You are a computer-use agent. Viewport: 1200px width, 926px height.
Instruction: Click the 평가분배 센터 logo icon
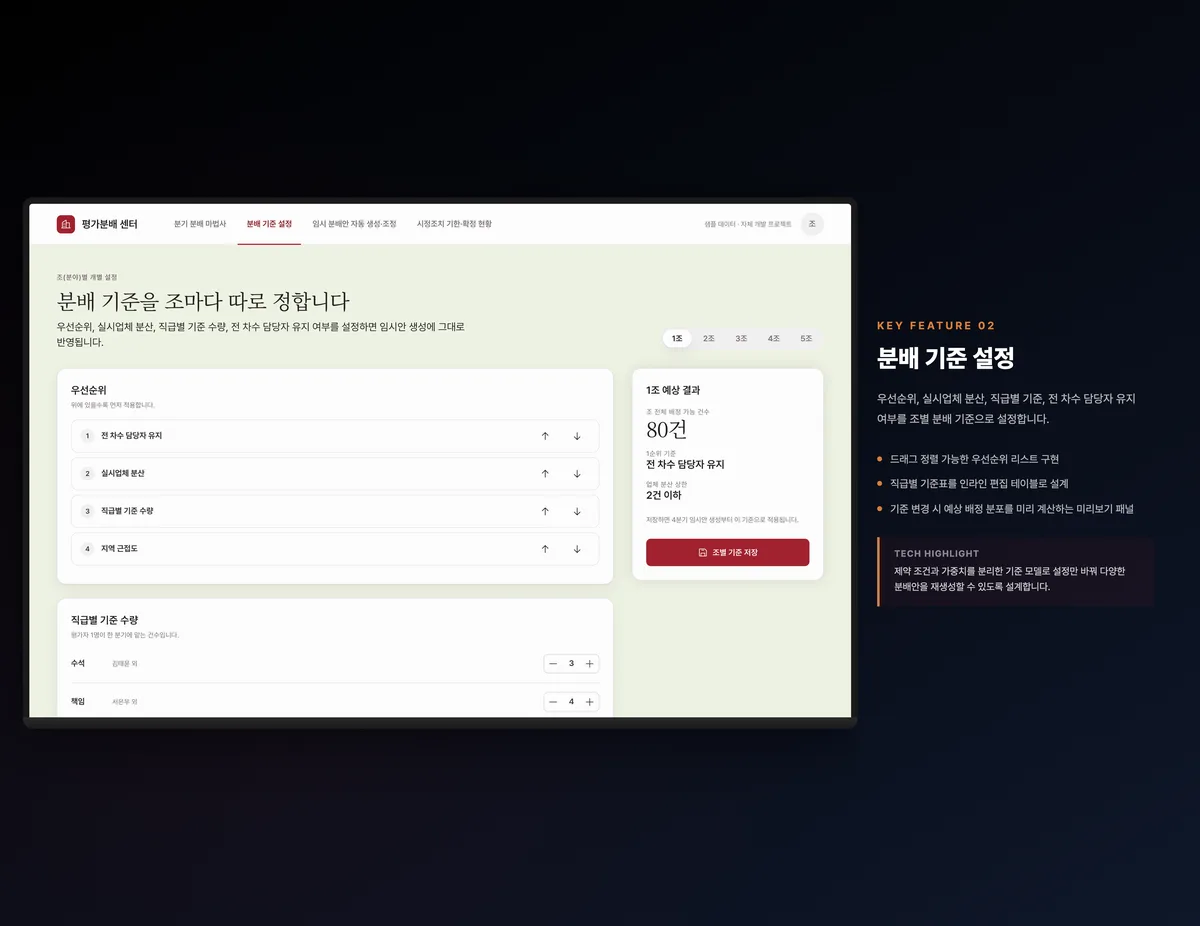66,224
